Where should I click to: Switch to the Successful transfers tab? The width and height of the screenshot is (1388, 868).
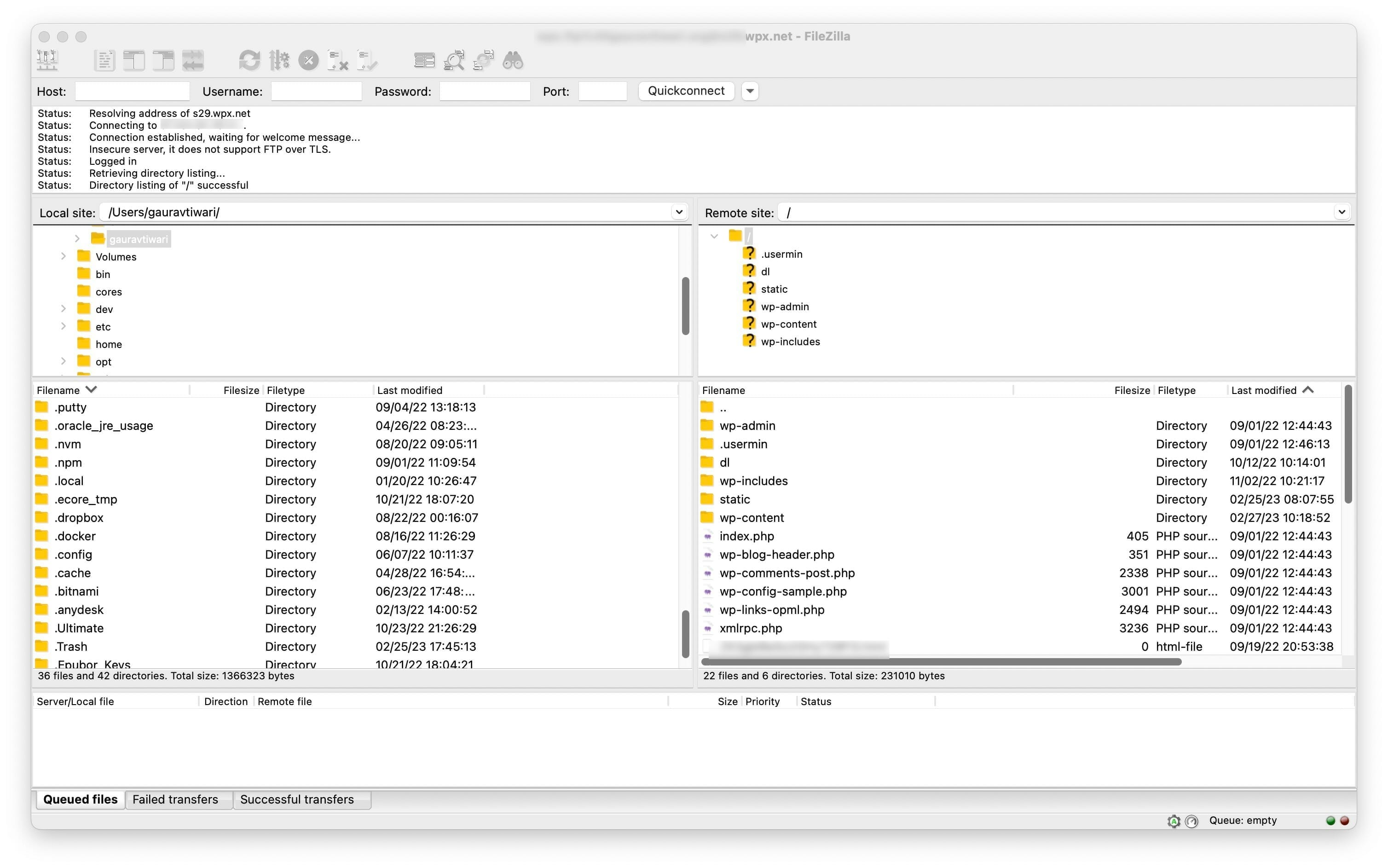(297, 799)
